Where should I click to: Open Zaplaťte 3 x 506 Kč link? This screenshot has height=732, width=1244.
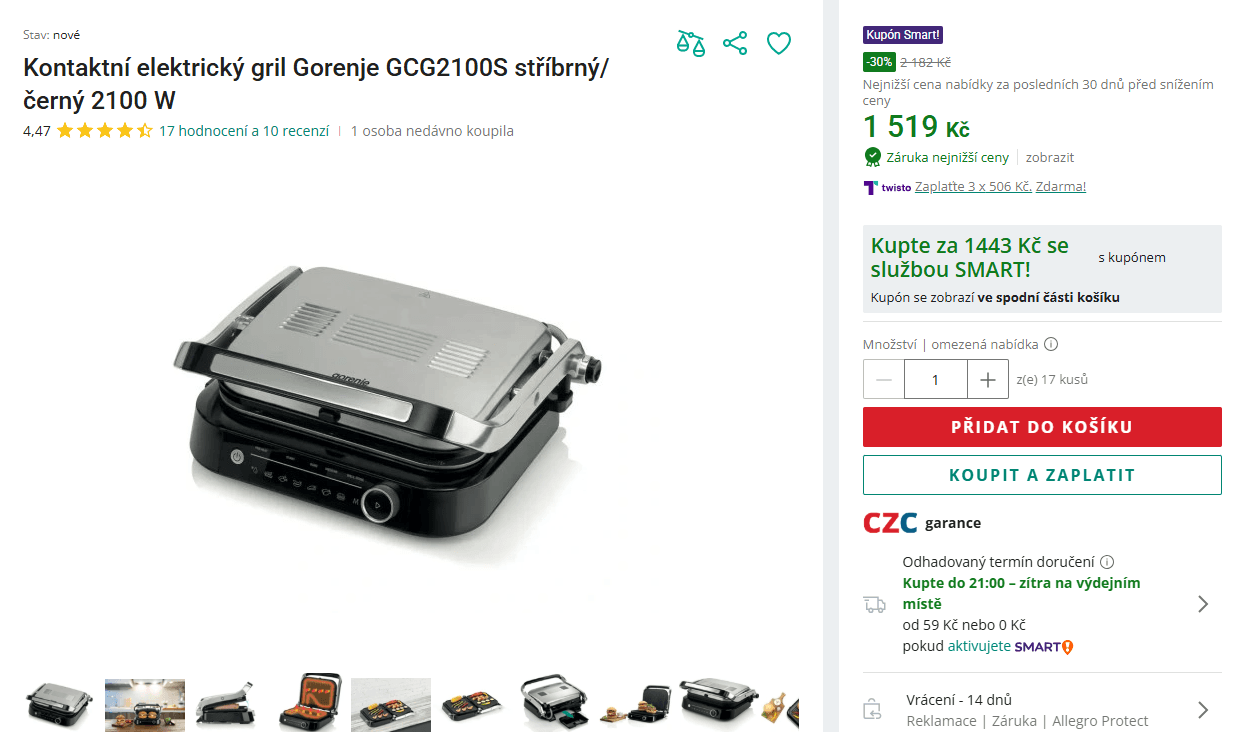point(973,187)
